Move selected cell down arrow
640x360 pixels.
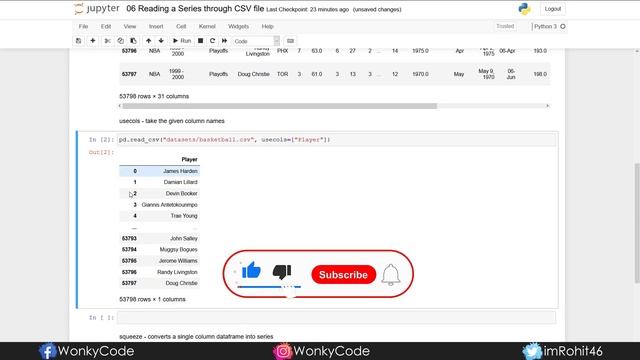[x=161, y=41]
